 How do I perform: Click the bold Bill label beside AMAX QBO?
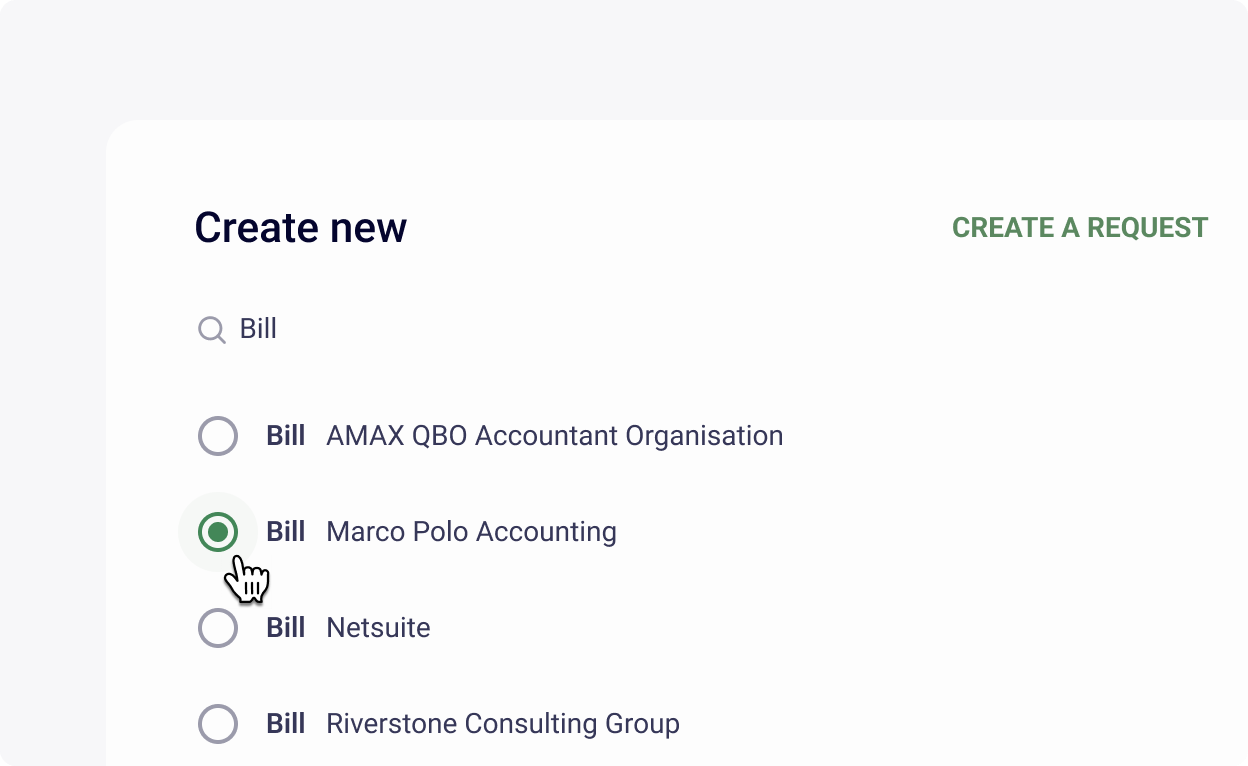(x=286, y=436)
